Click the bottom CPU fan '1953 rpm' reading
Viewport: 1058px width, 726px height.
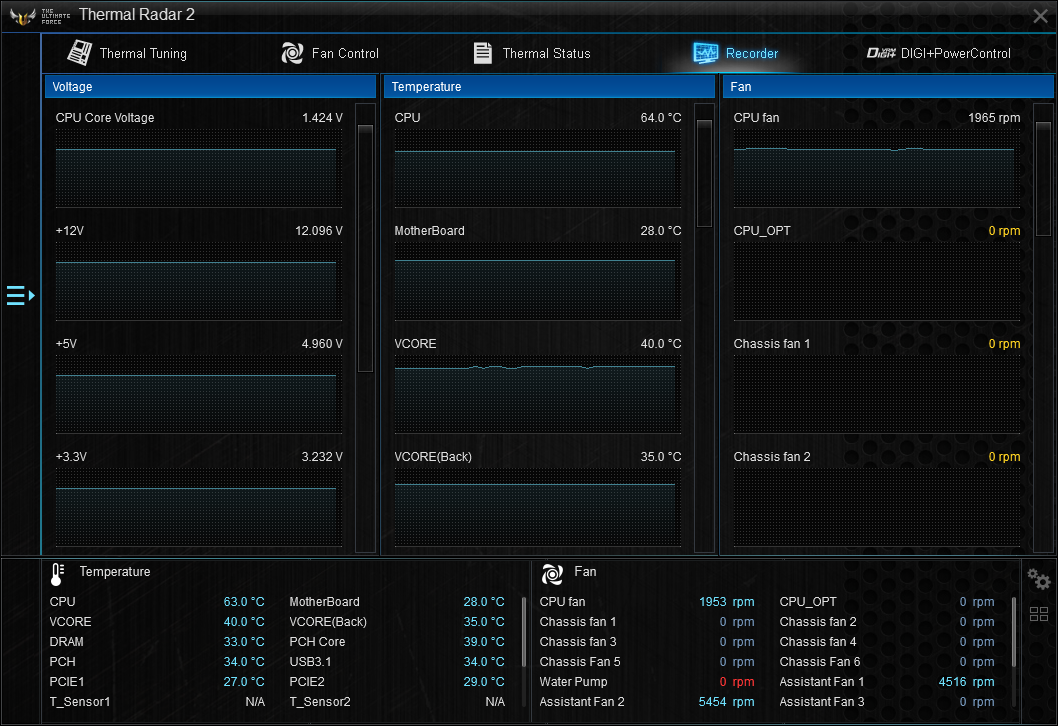tap(726, 601)
